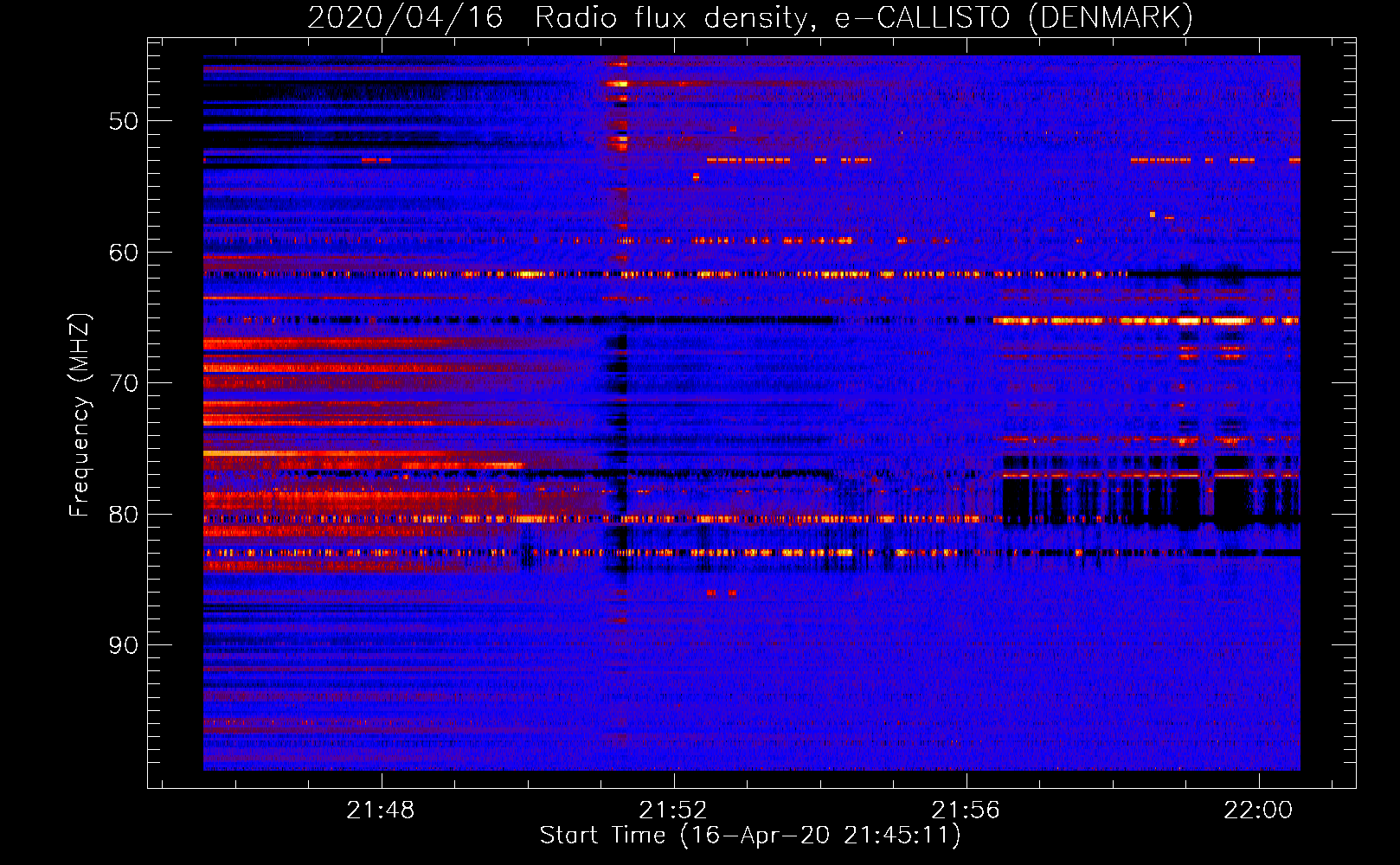Image resolution: width=1400 pixels, height=865 pixels.
Task: Click the 21:48 time tick label
Action: click(381, 811)
